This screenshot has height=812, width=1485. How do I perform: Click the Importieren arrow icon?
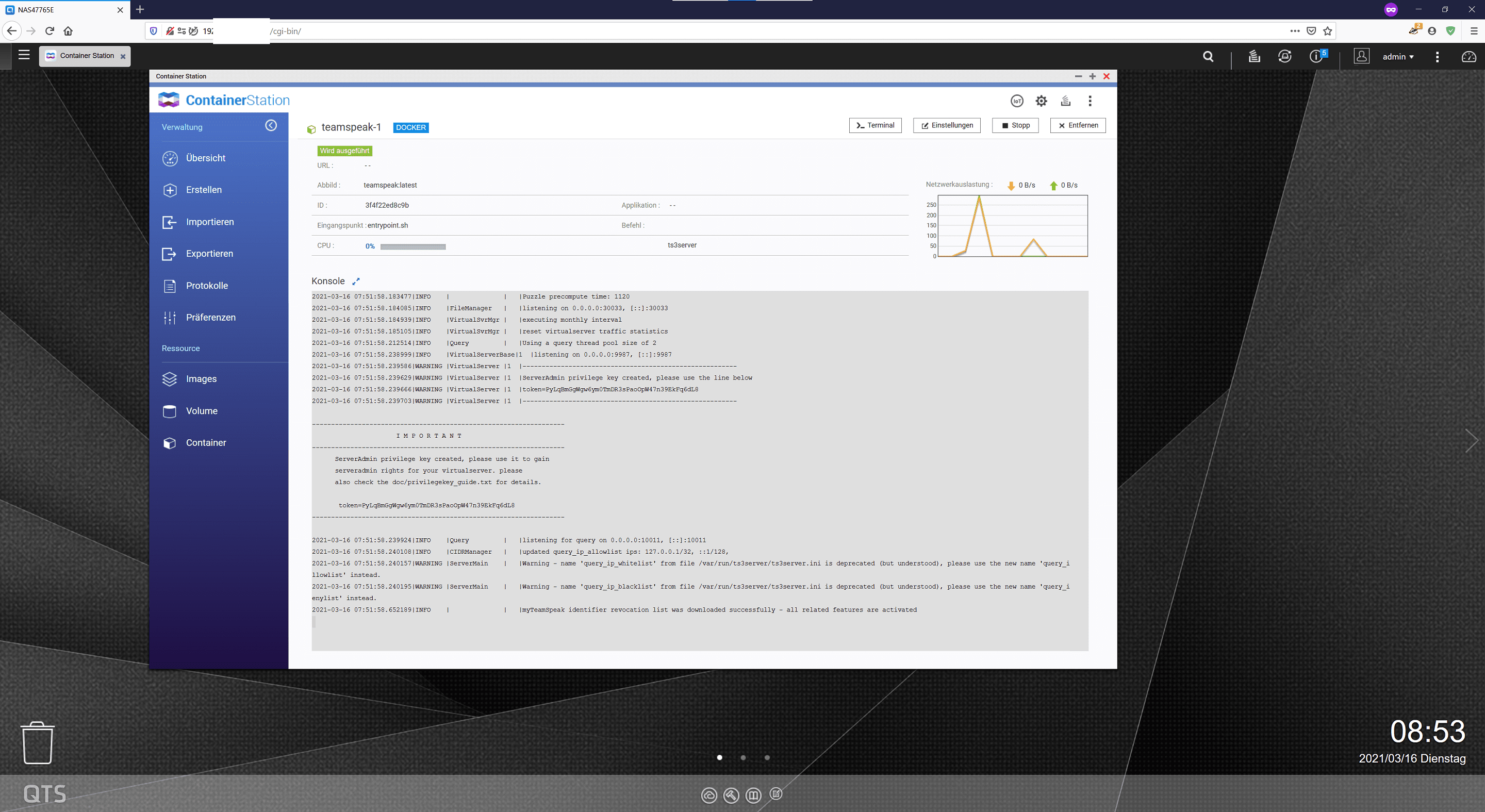[170, 222]
